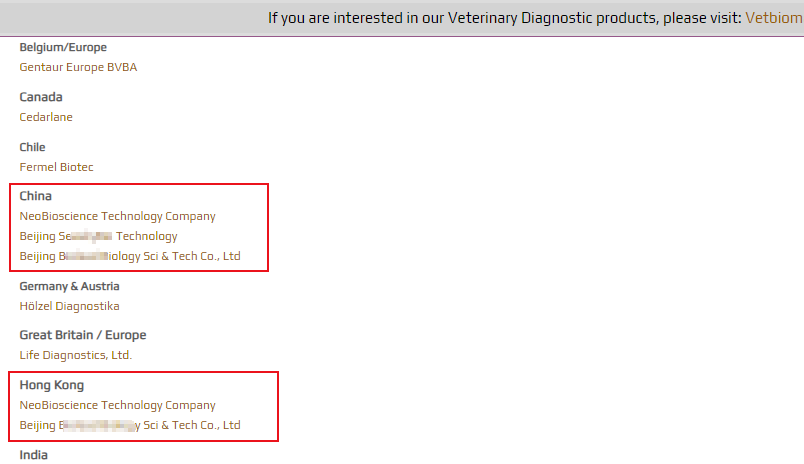Select the Belgium/Europe heading
Image resolution: width=804 pixels, height=464 pixels.
tap(63, 47)
